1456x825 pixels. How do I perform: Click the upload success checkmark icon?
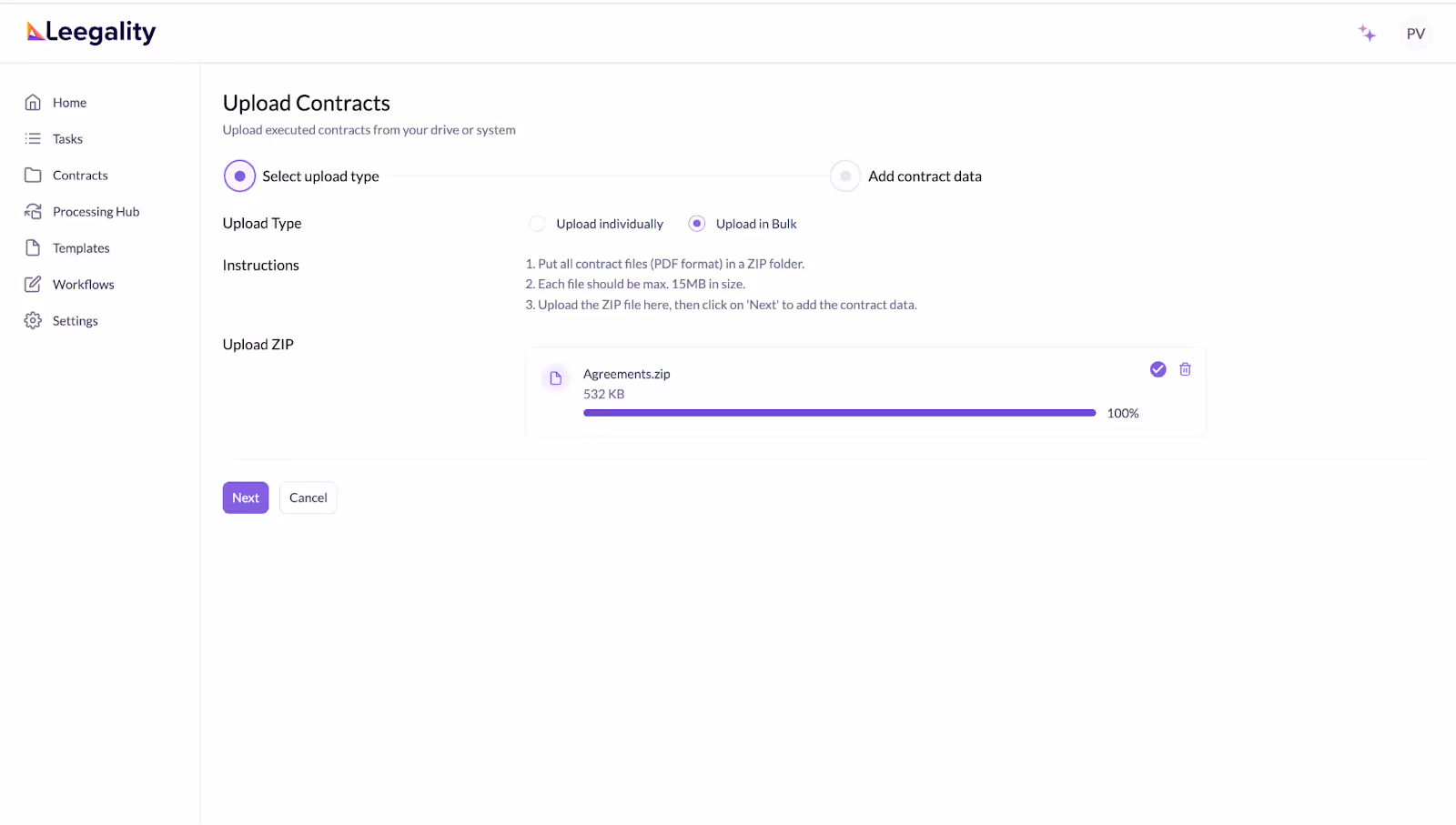[x=1157, y=369]
